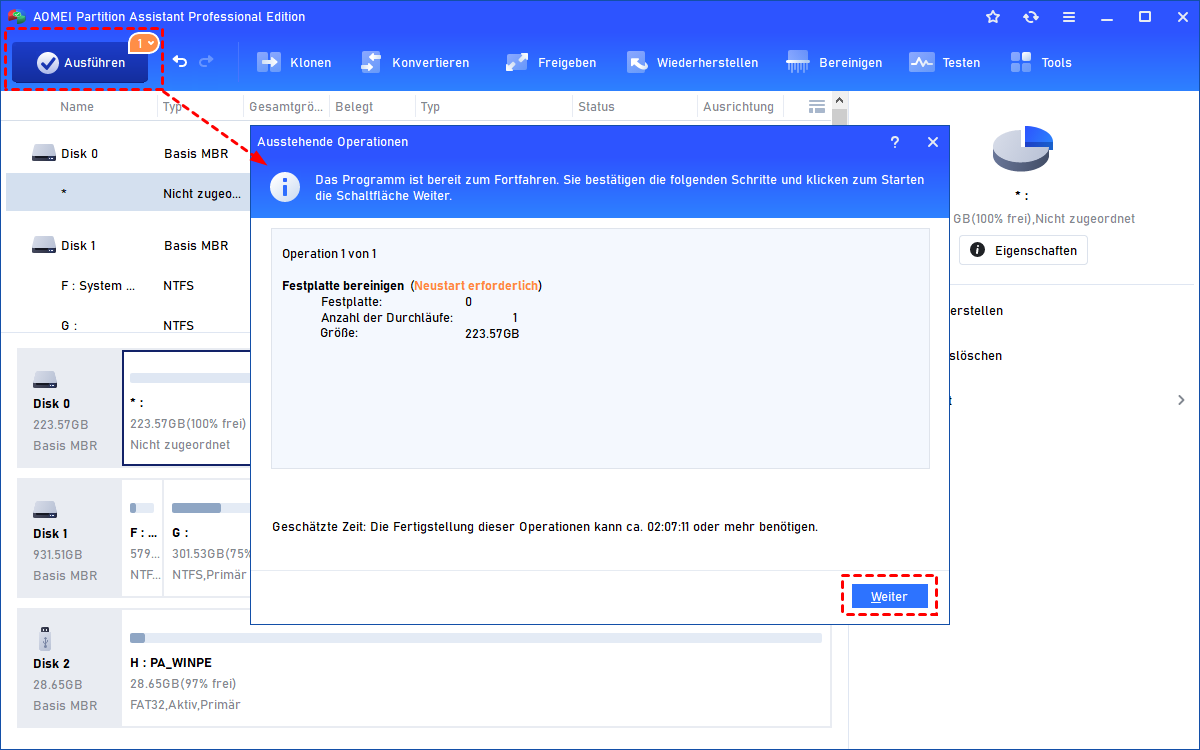
Task: Select the F : partition block on Disk 1
Action: pyautogui.click(x=142, y=538)
